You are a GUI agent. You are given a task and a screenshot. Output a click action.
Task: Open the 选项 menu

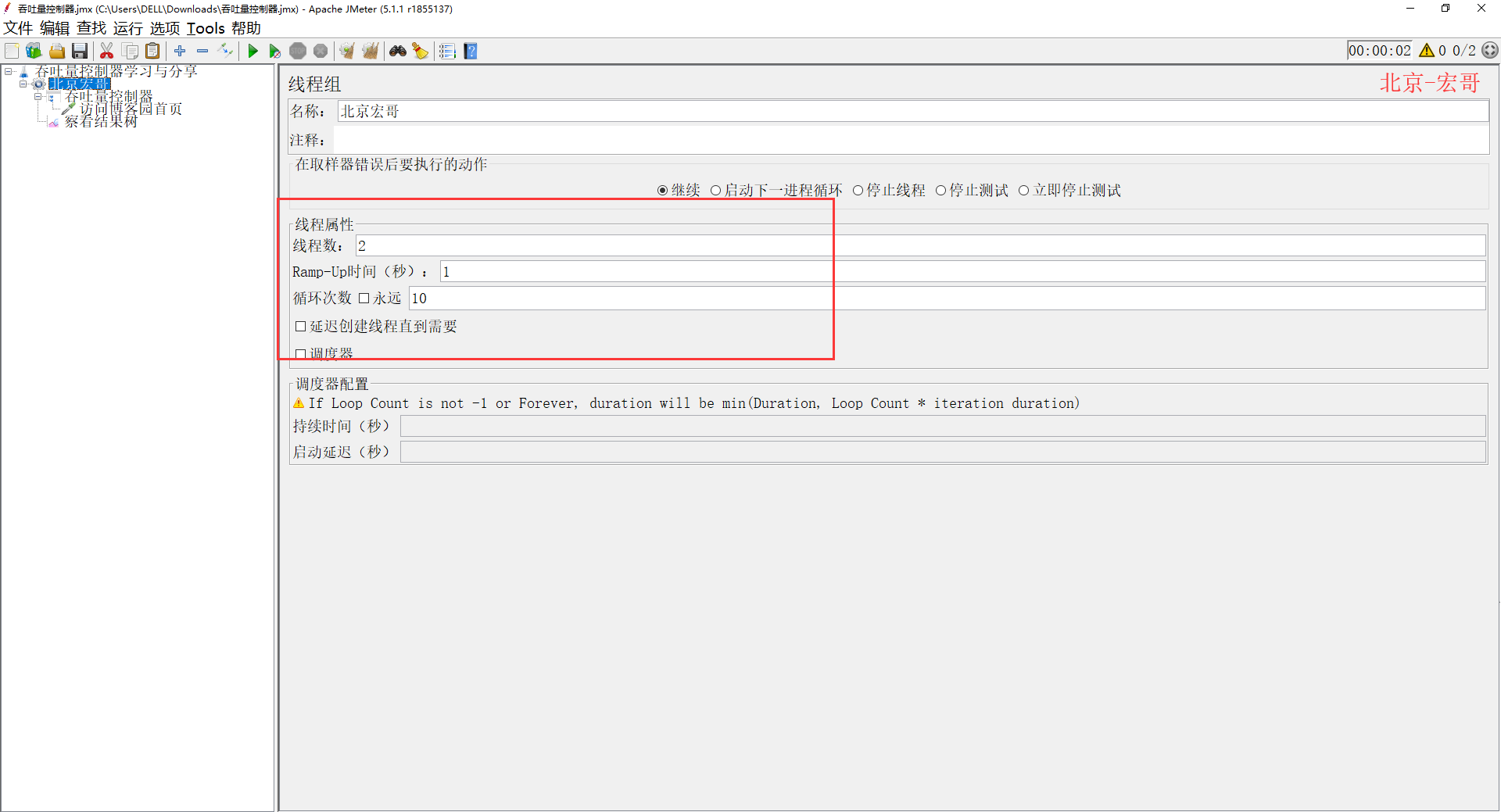(x=165, y=28)
